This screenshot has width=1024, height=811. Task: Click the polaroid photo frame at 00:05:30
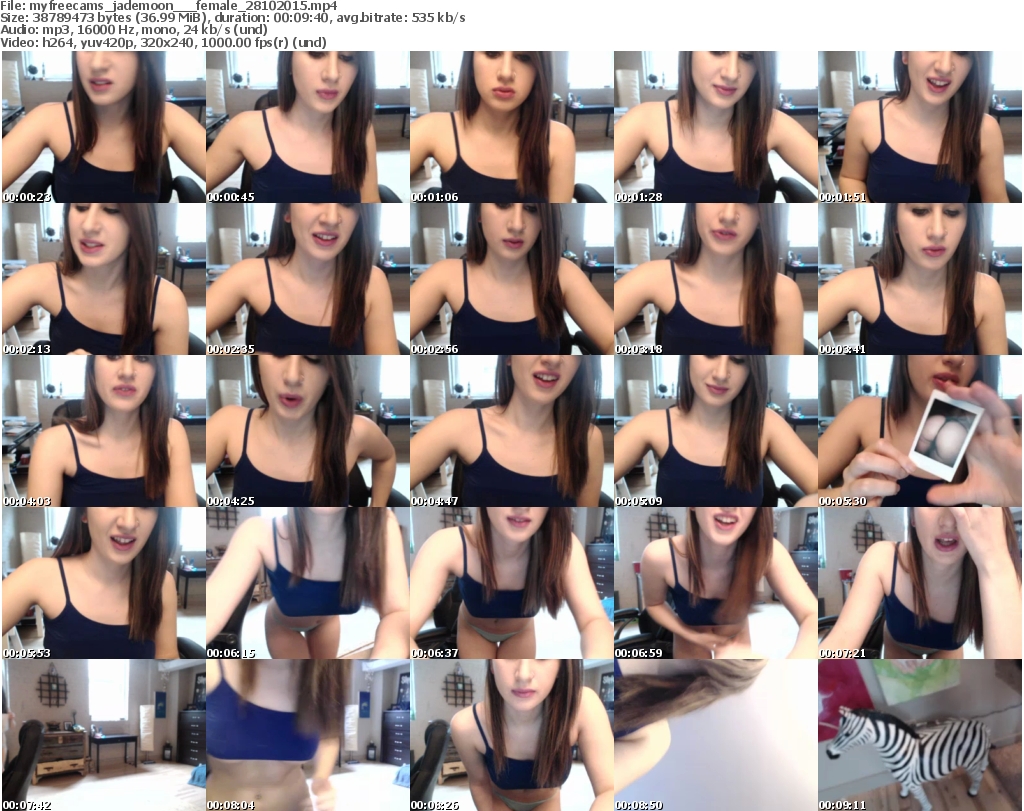click(x=920, y=432)
